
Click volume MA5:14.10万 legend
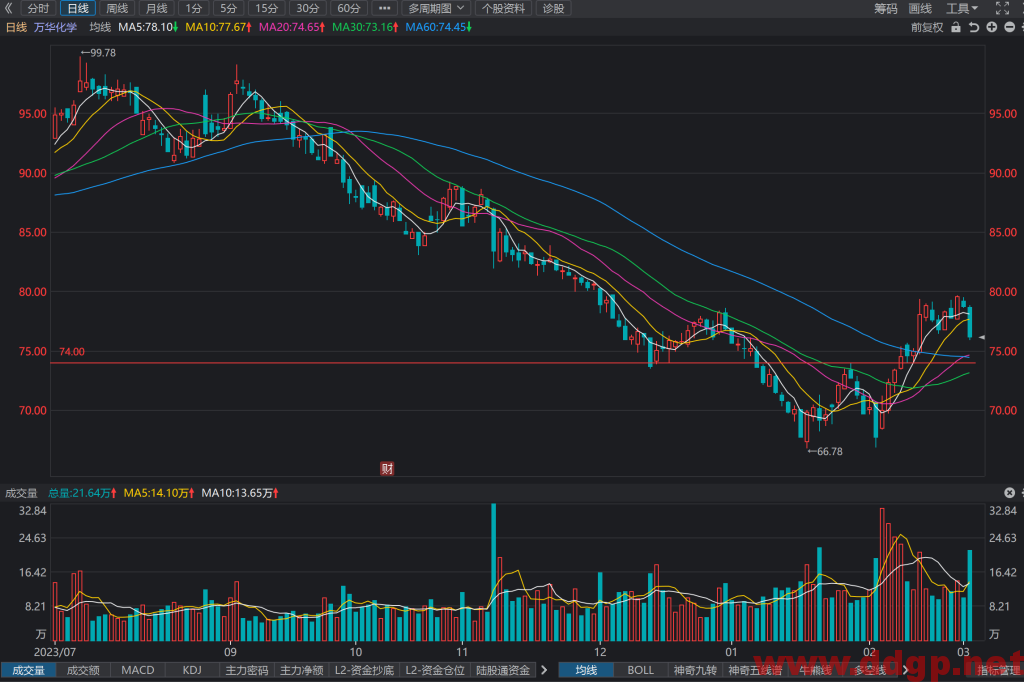[x=159, y=493]
